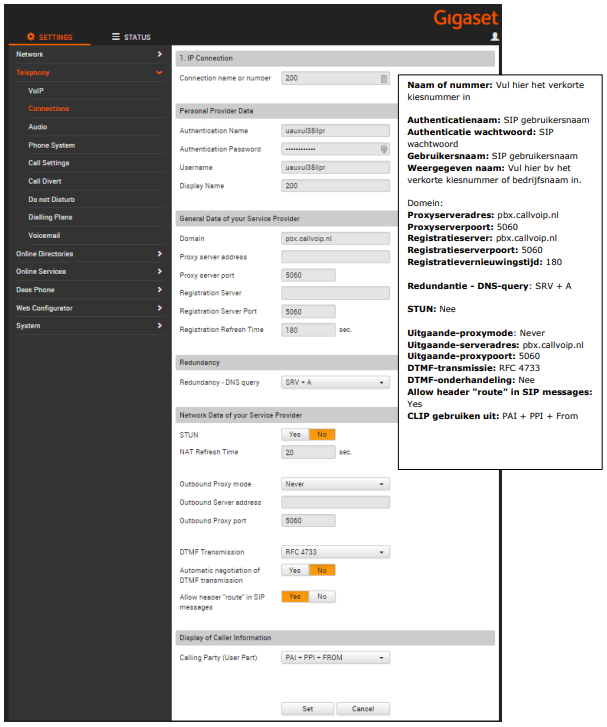The height and width of the screenshot is (727, 607).
Task: Open Call Divert menu item
Action: click(45, 181)
